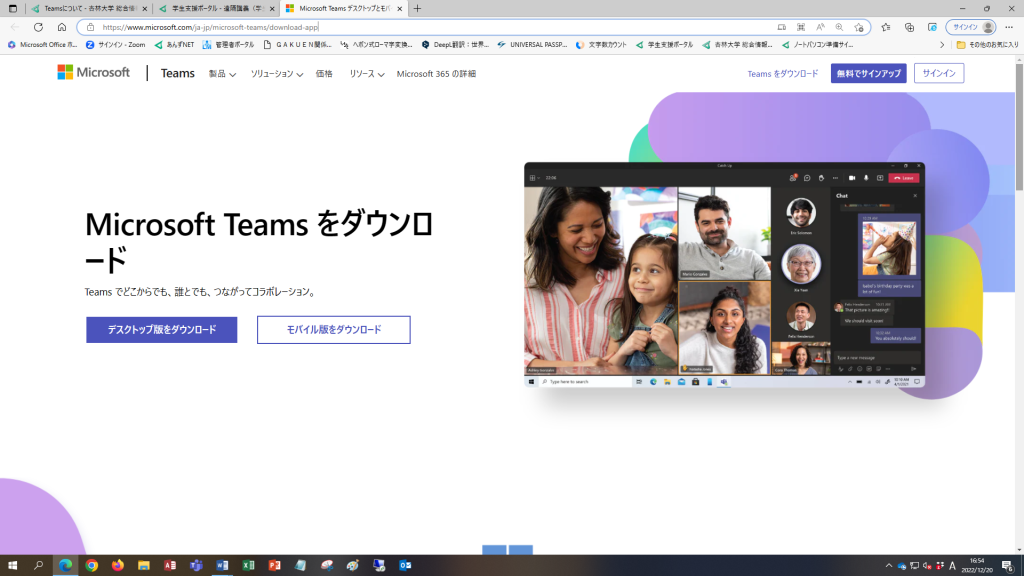Image resolution: width=1024 pixels, height=576 pixels.
Task: Switch to the 学生支援ポータル tab
Action: [x=216, y=8]
